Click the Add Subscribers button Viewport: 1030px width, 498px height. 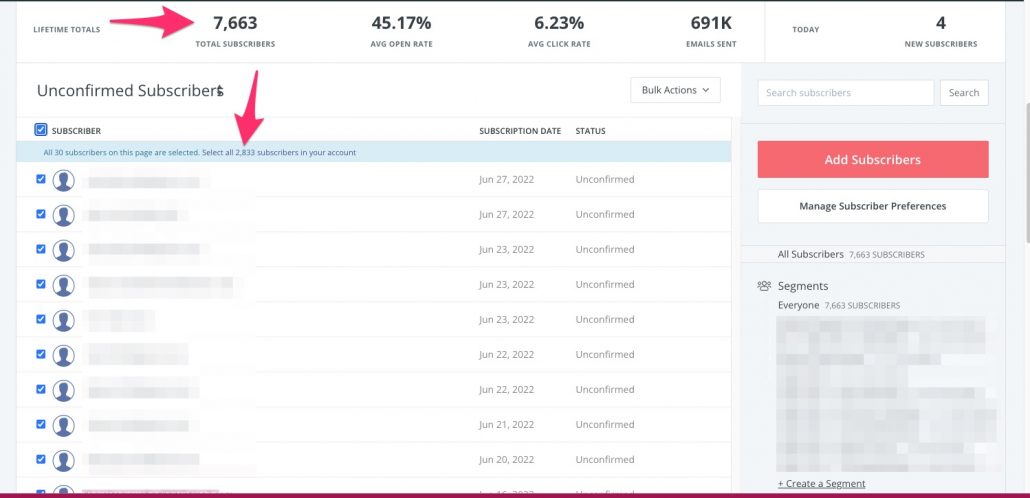click(x=872, y=160)
